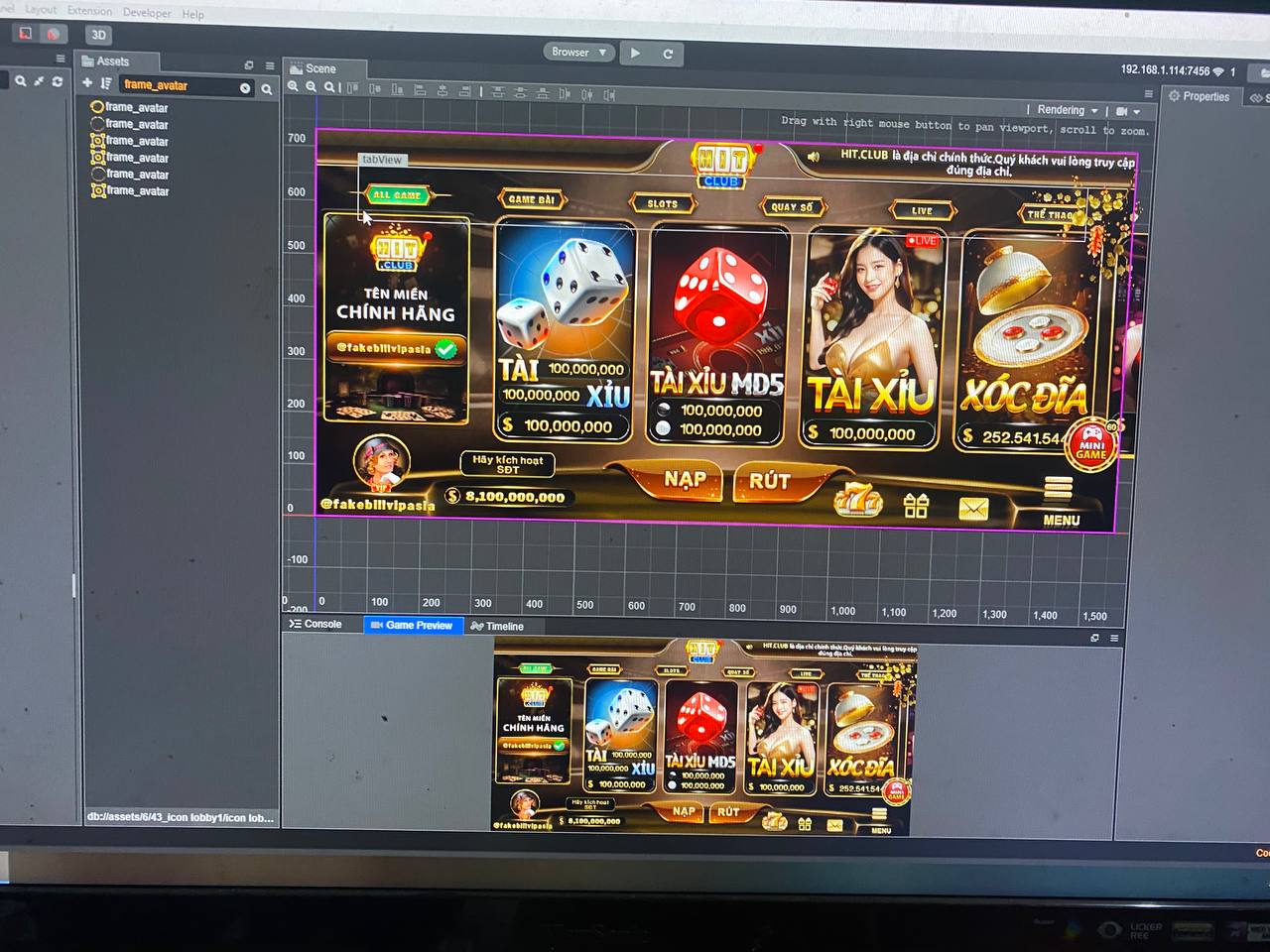Click the Assets search magnifier icon
Viewport: 1270px width, 952px height.
266,89
